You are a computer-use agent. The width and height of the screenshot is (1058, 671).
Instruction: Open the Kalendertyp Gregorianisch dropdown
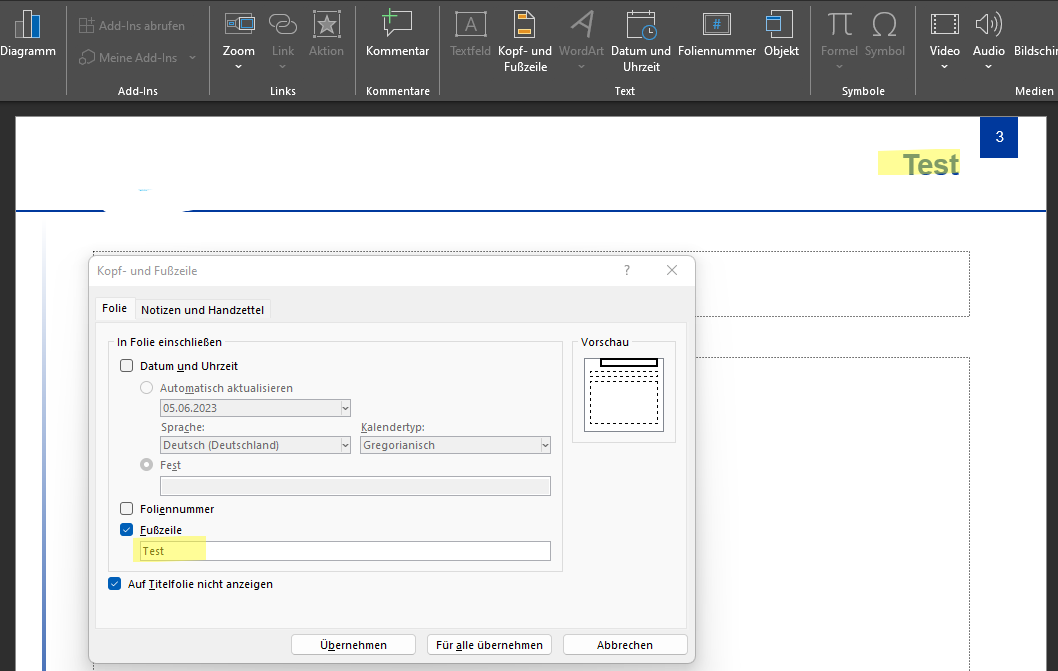pos(545,445)
